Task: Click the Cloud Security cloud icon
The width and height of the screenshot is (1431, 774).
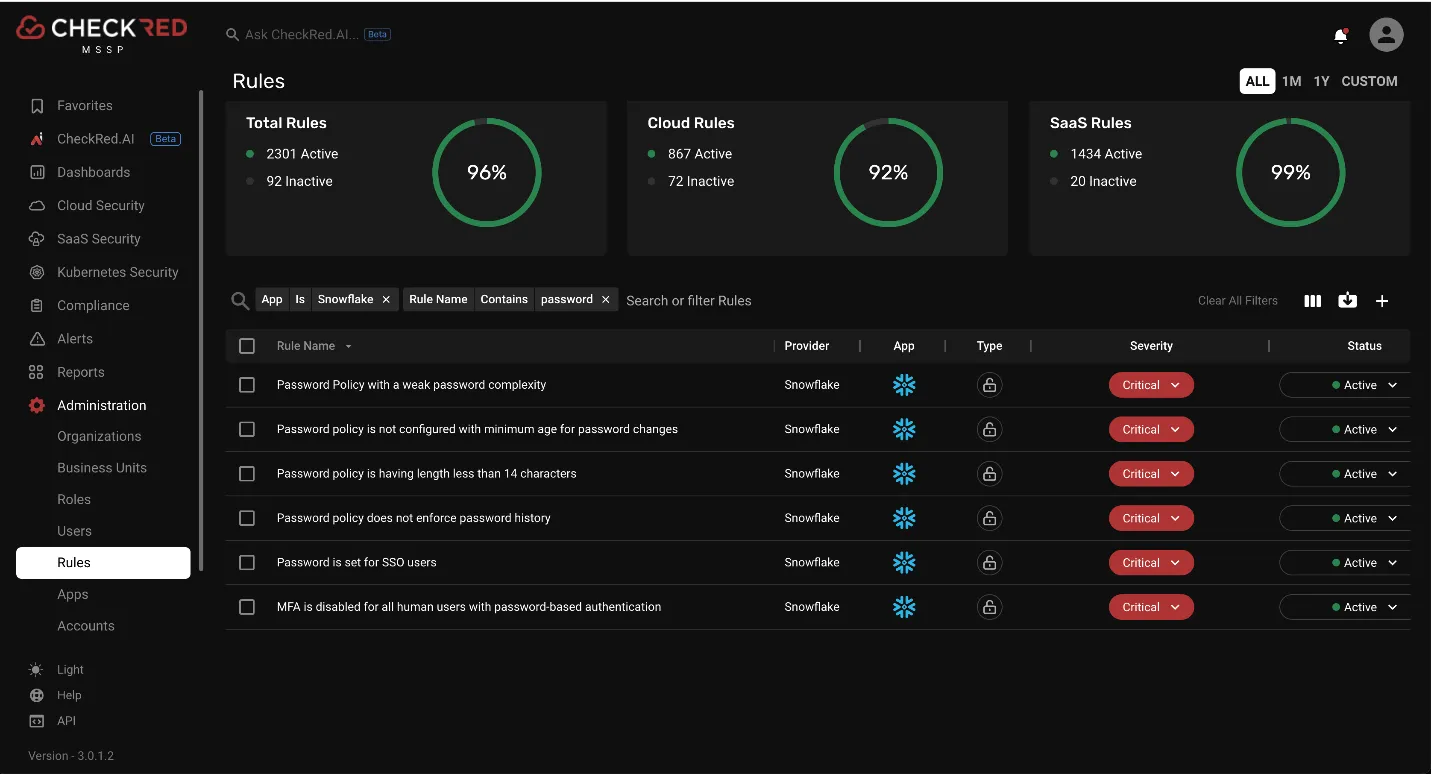Action: coord(37,205)
